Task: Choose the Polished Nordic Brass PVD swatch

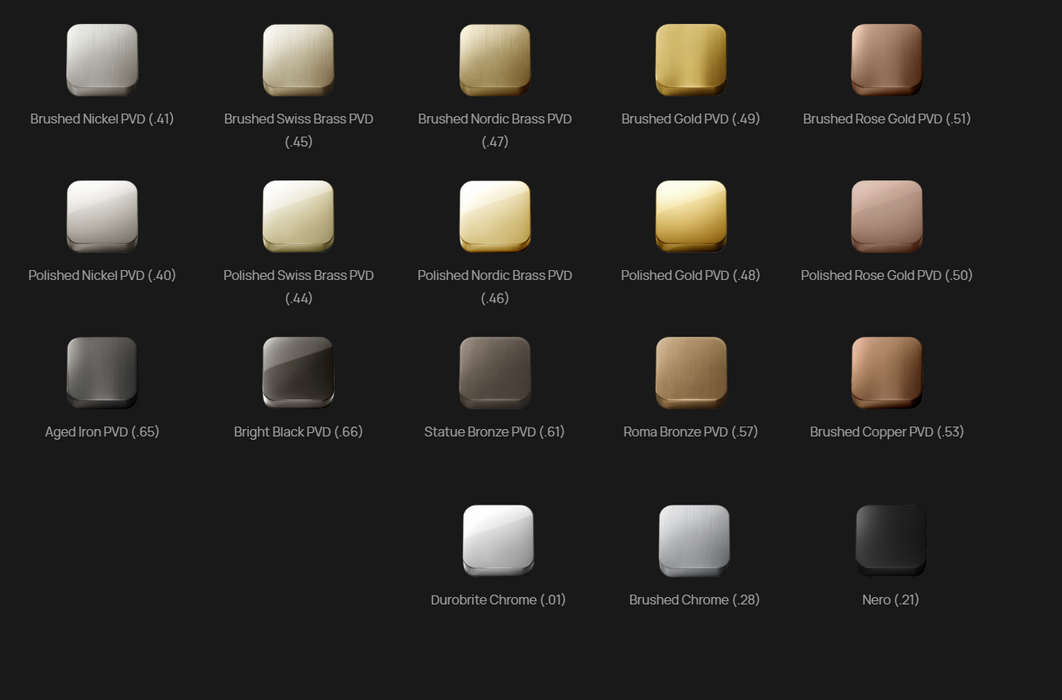Action: (x=495, y=216)
